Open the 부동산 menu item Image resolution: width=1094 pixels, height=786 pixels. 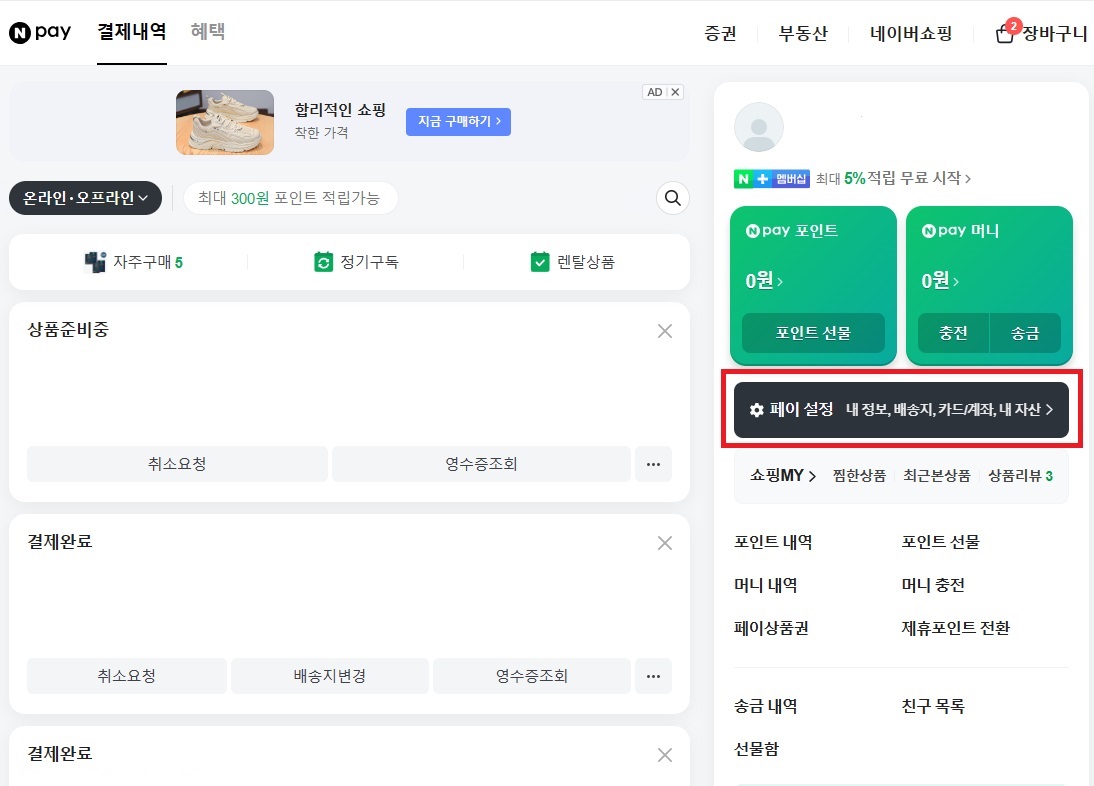[x=803, y=33]
